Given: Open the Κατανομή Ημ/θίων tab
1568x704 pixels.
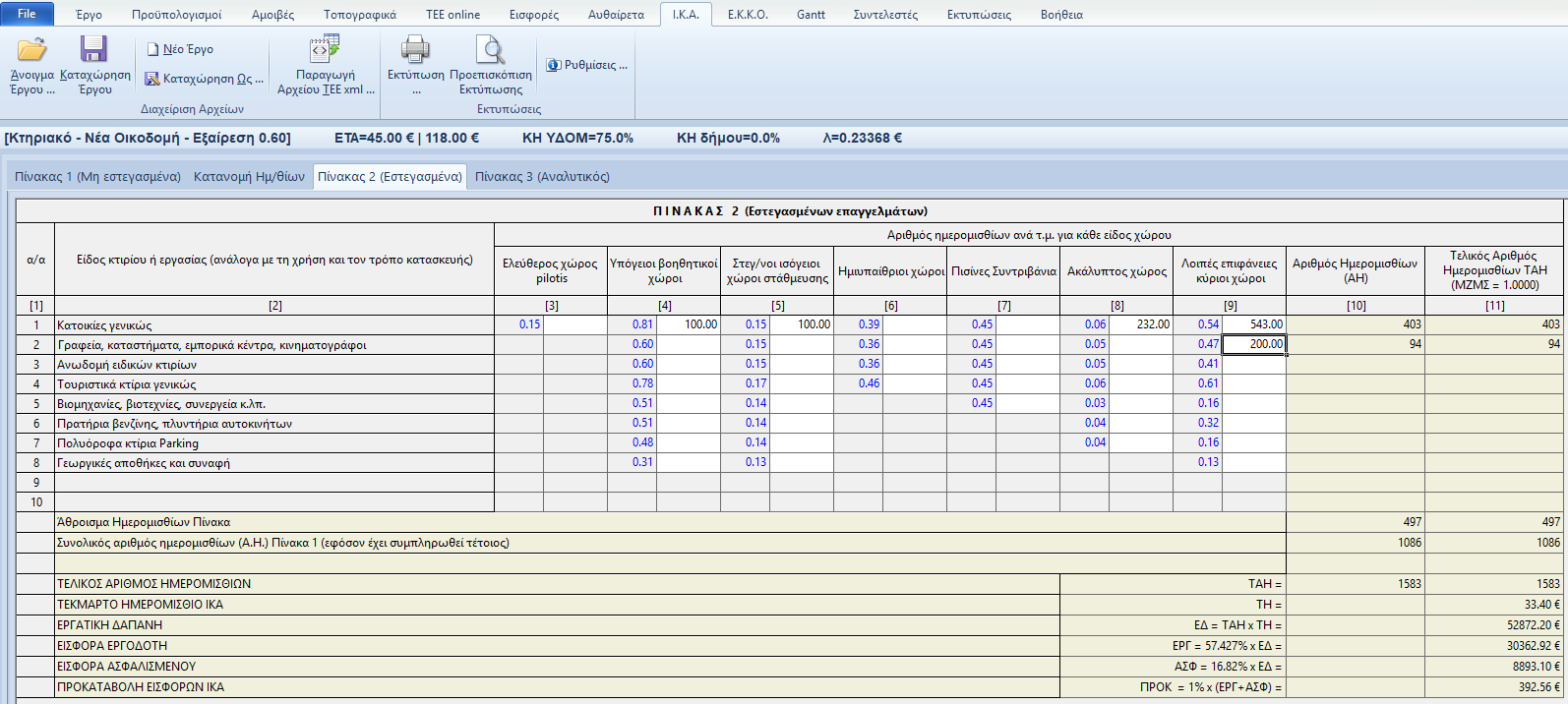Looking at the screenshot, I should tap(249, 177).
